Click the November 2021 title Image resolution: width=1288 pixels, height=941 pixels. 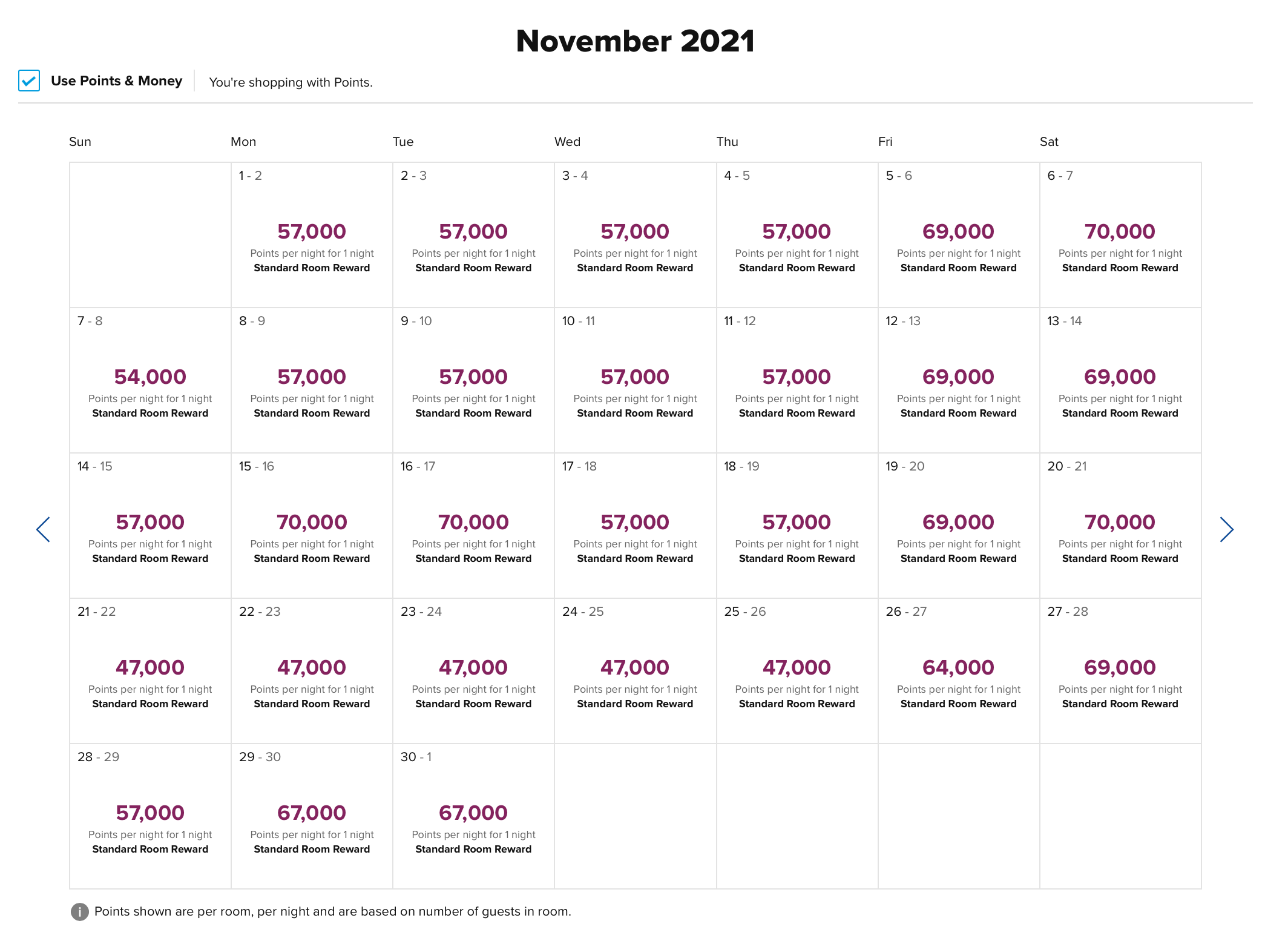pyautogui.click(x=636, y=41)
